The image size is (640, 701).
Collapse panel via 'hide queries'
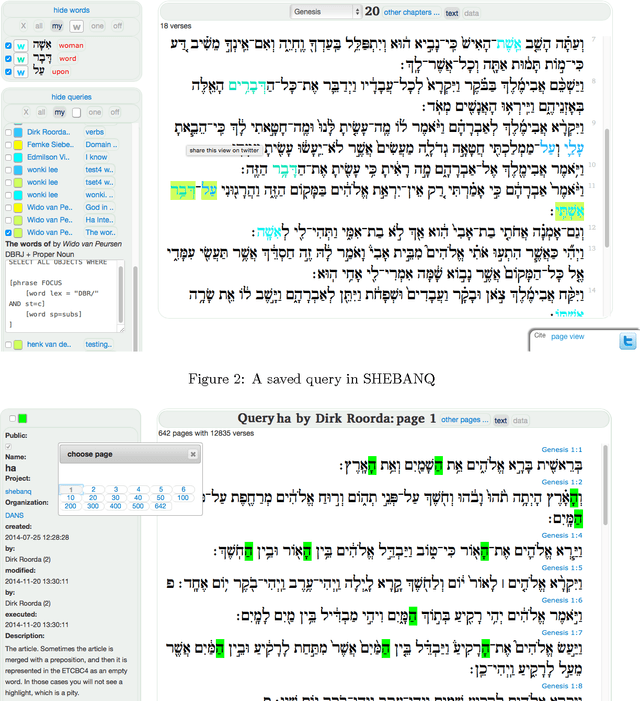(x=72, y=97)
